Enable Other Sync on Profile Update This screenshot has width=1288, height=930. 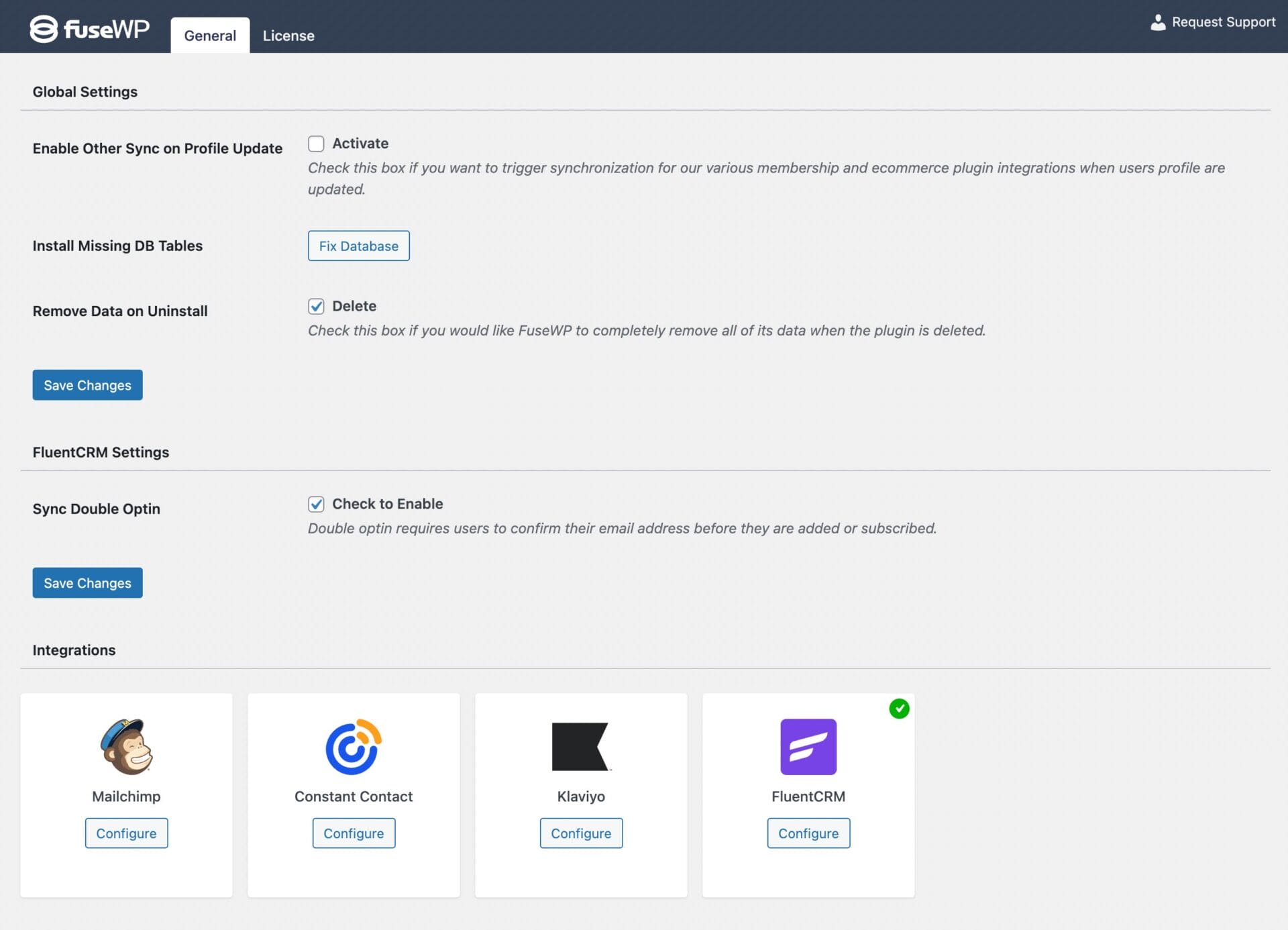[x=316, y=143]
